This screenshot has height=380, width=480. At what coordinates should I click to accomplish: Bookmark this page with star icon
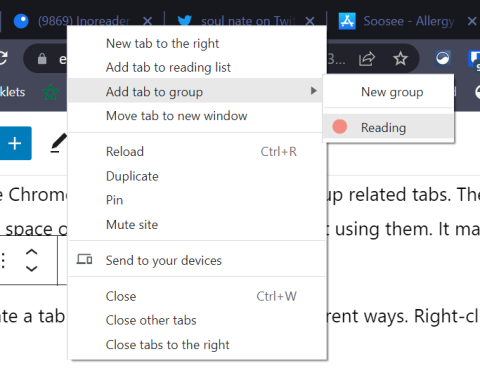click(400, 59)
